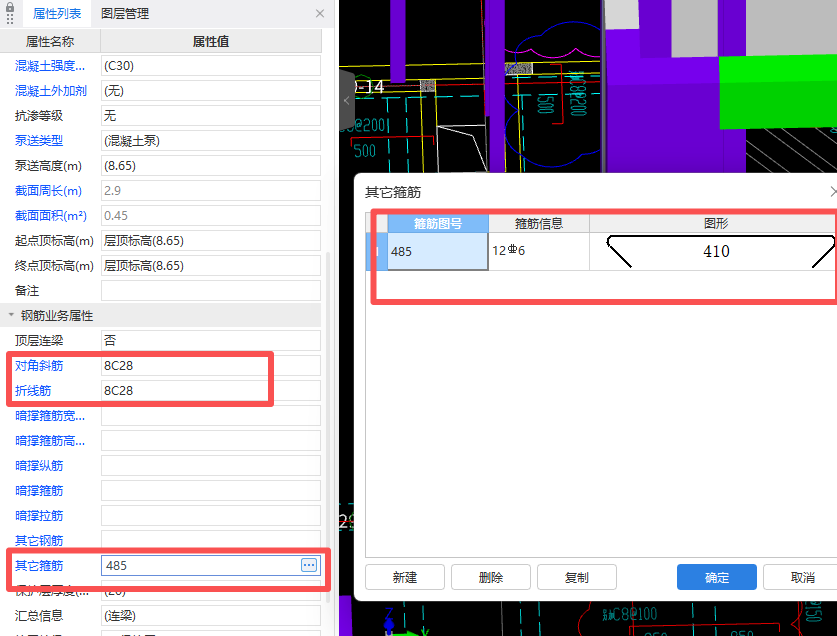Click the 复制 button
This screenshot has height=636, width=837.
(x=577, y=577)
